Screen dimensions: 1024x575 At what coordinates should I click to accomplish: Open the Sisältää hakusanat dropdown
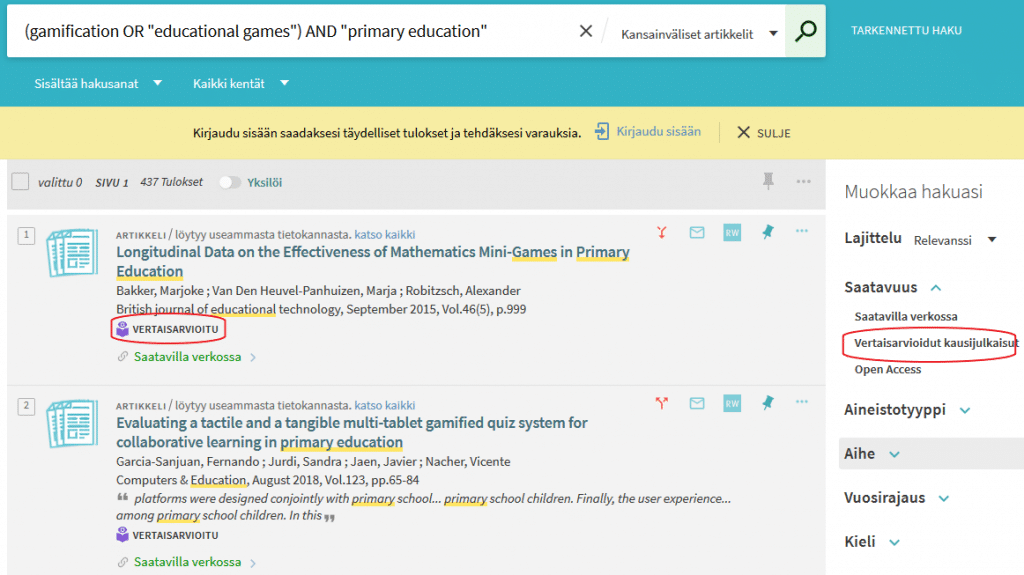click(x=98, y=83)
